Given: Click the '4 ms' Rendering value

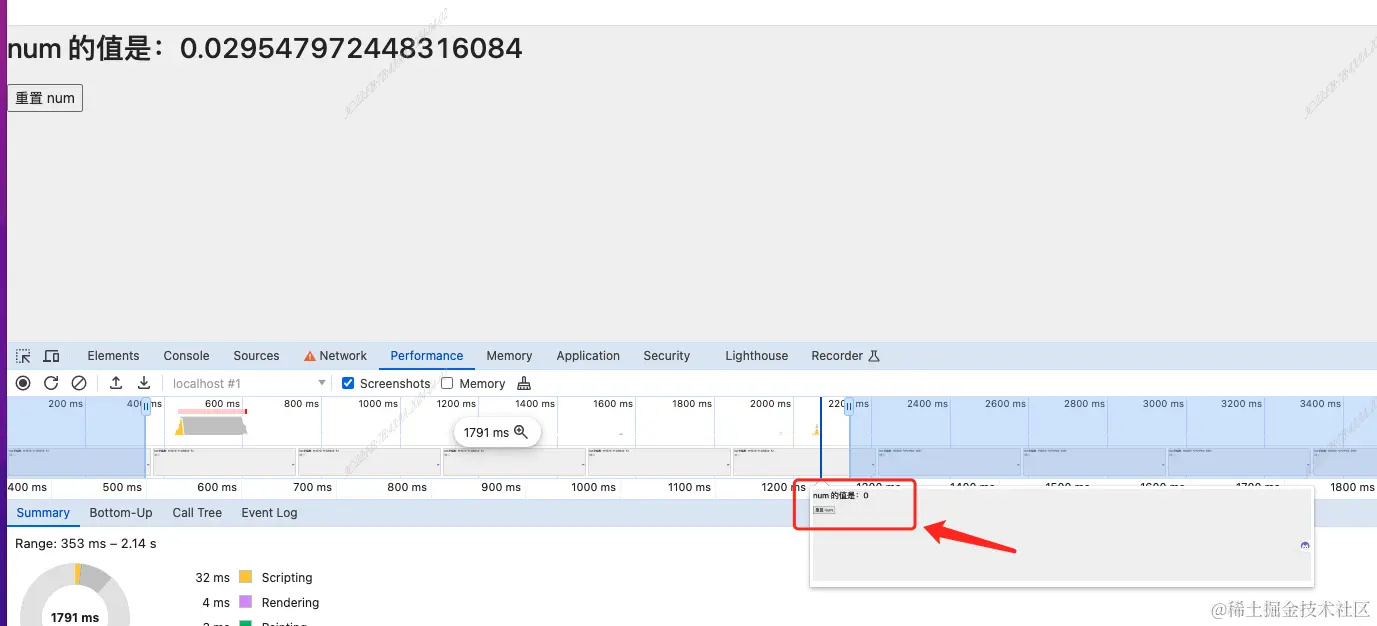Looking at the screenshot, I should (x=216, y=603).
